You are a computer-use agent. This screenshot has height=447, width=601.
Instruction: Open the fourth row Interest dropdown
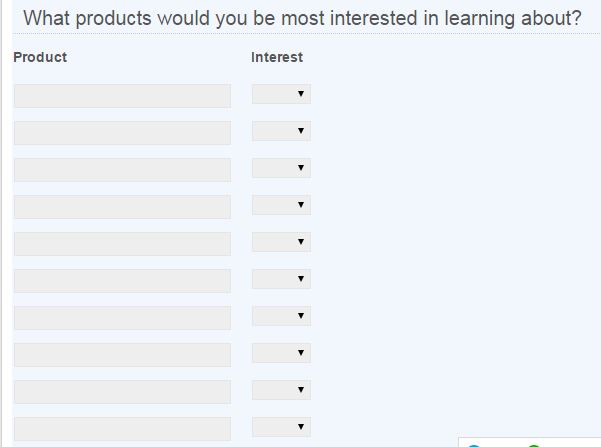[281, 205]
